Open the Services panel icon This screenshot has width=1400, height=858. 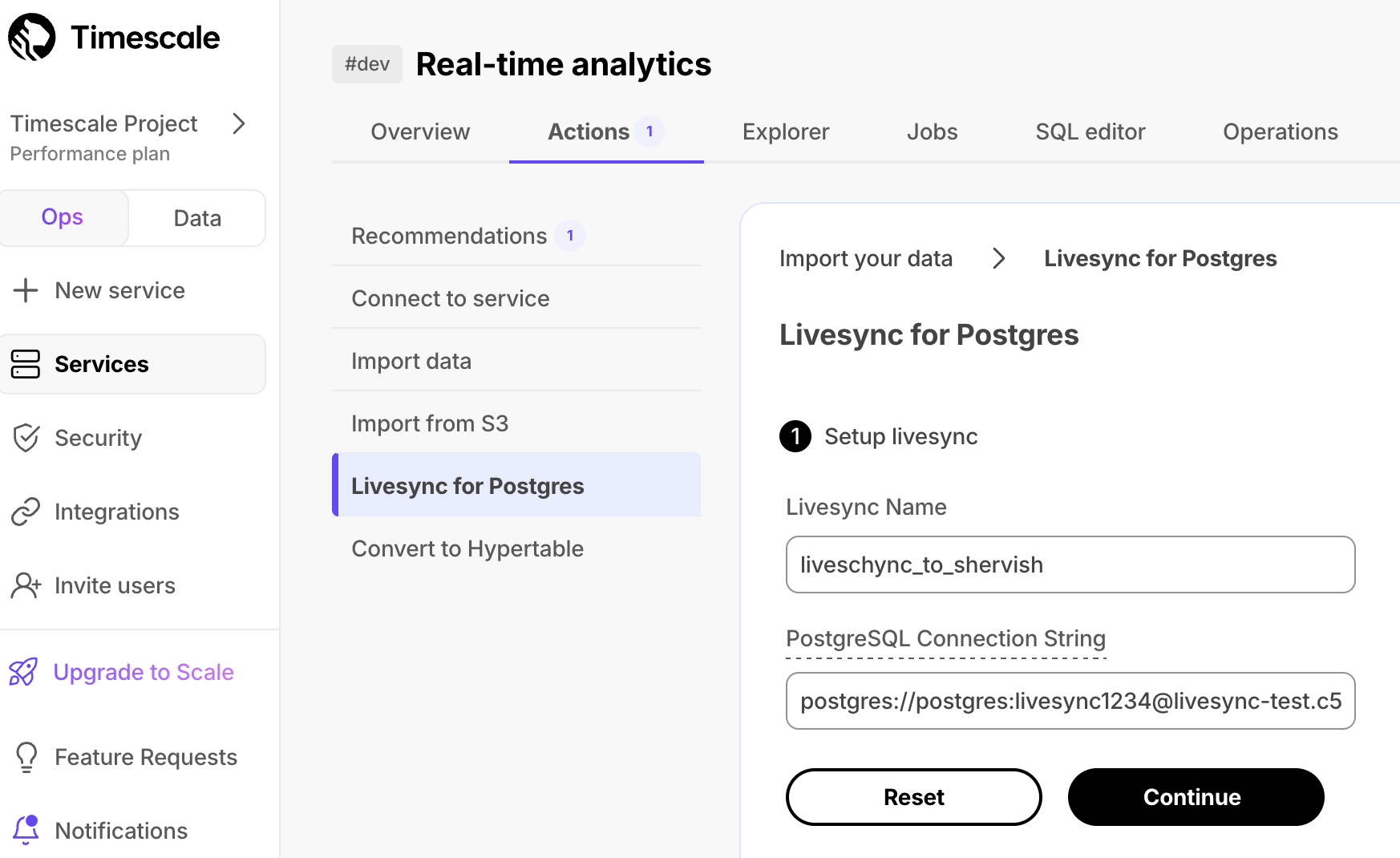tap(26, 364)
